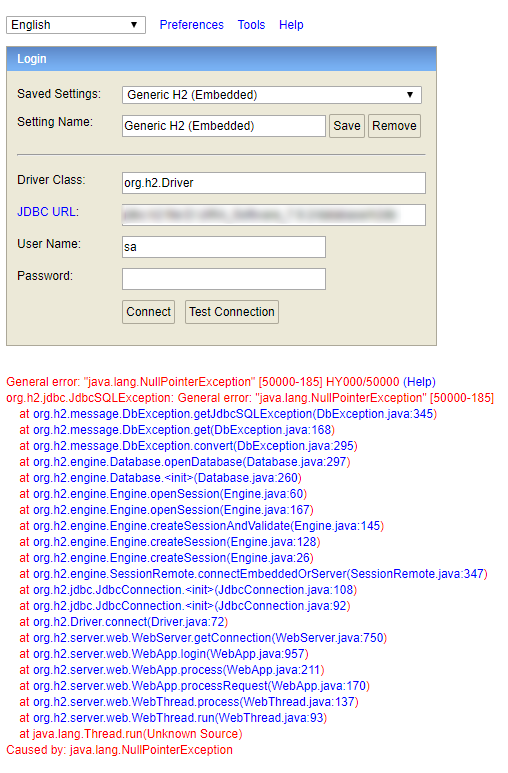Click the 'Login' panel header text
The height and width of the screenshot is (773, 508).
pos(32,59)
